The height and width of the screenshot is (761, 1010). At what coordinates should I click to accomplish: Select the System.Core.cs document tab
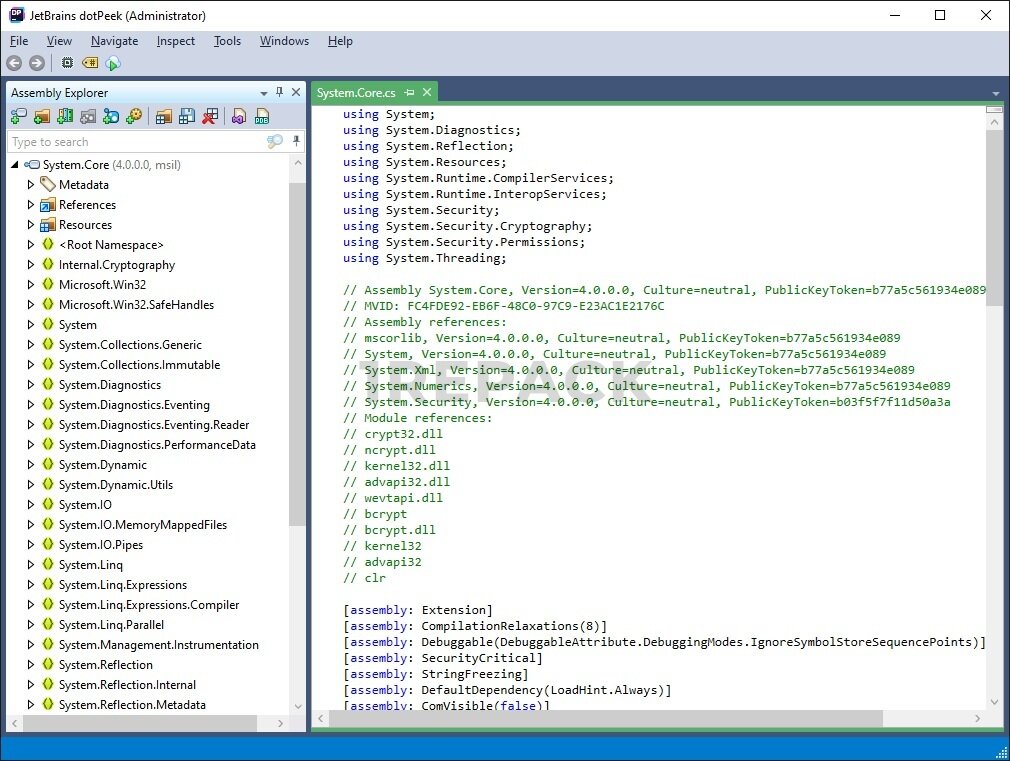356,93
